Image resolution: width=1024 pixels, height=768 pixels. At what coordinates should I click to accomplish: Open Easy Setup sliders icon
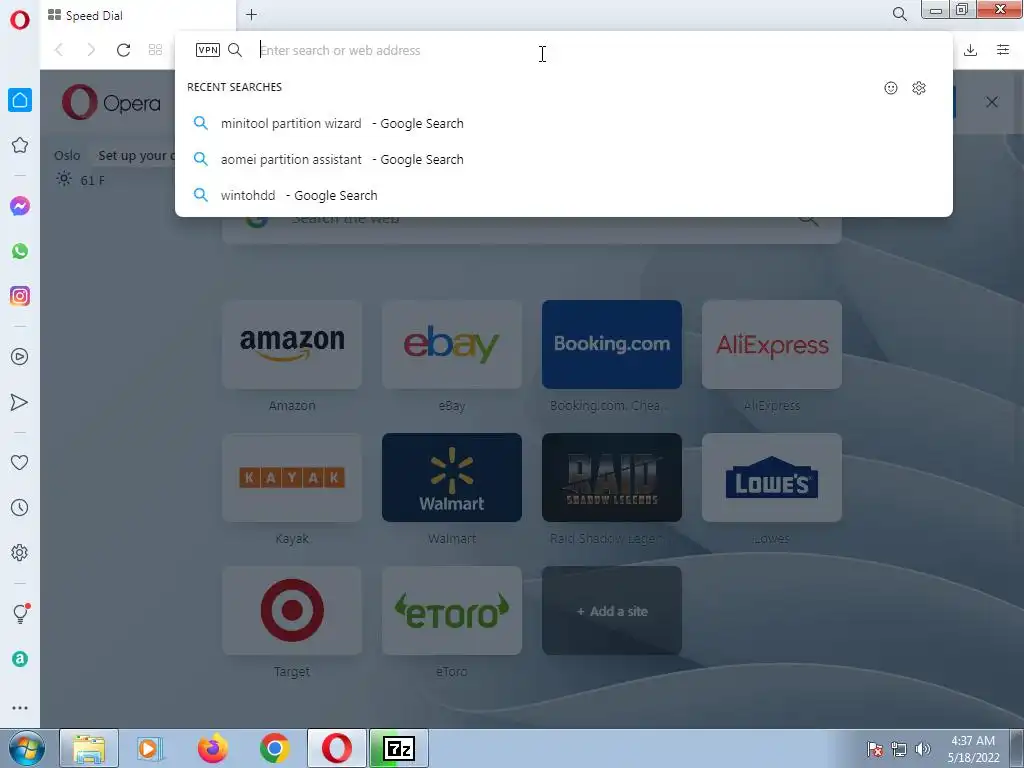pyautogui.click(x=1003, y=50)
